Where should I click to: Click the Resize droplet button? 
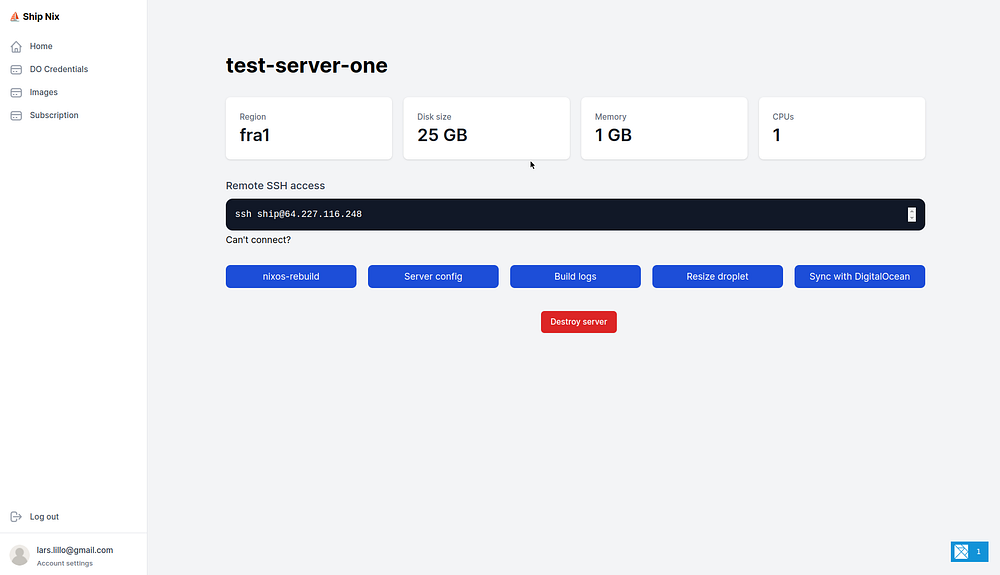coord(717,277)
